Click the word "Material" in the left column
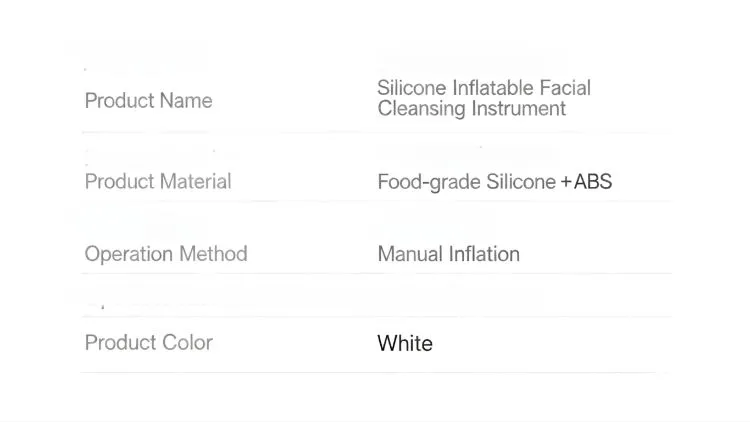Screen dimensions: 750x422 194,181
